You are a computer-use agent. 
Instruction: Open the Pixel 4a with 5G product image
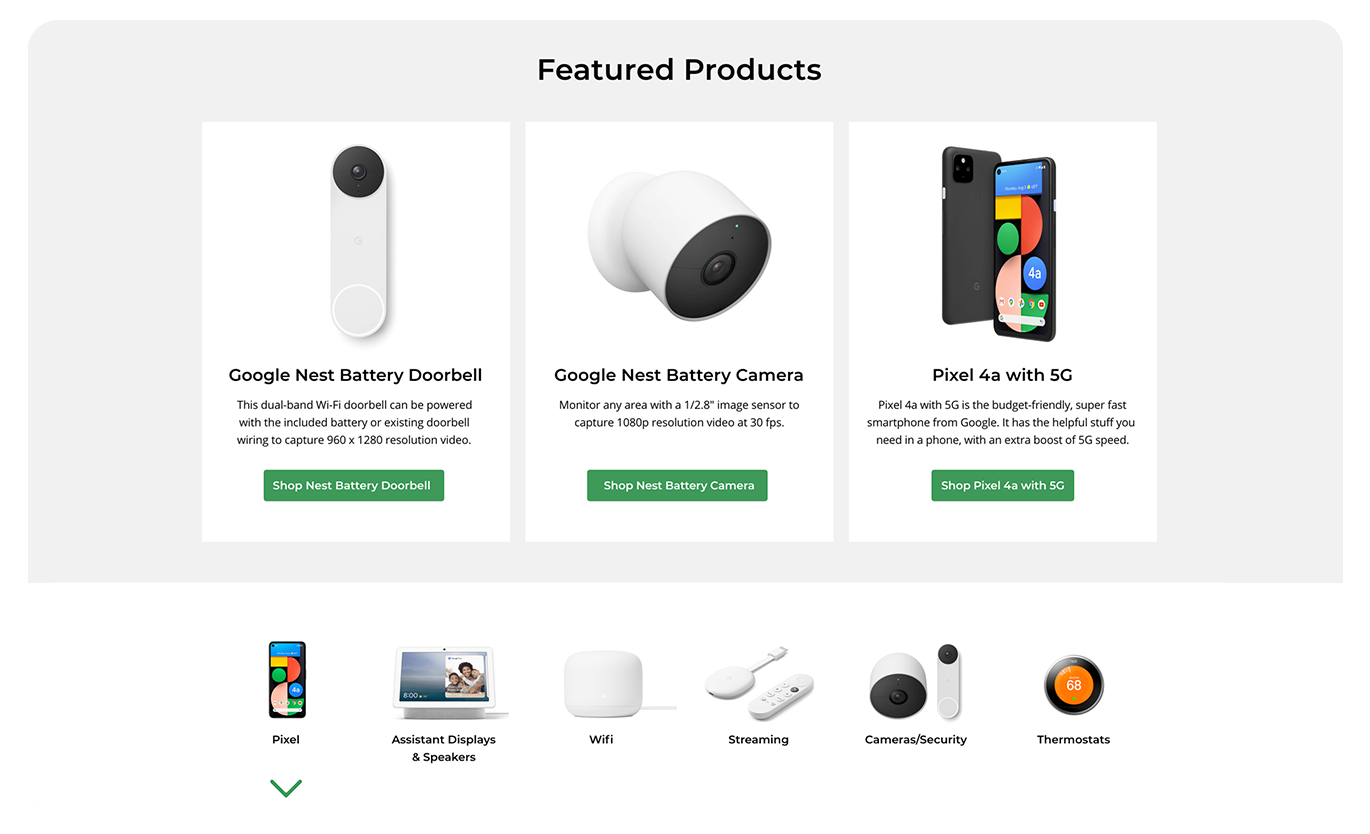(x=999, y=244)
